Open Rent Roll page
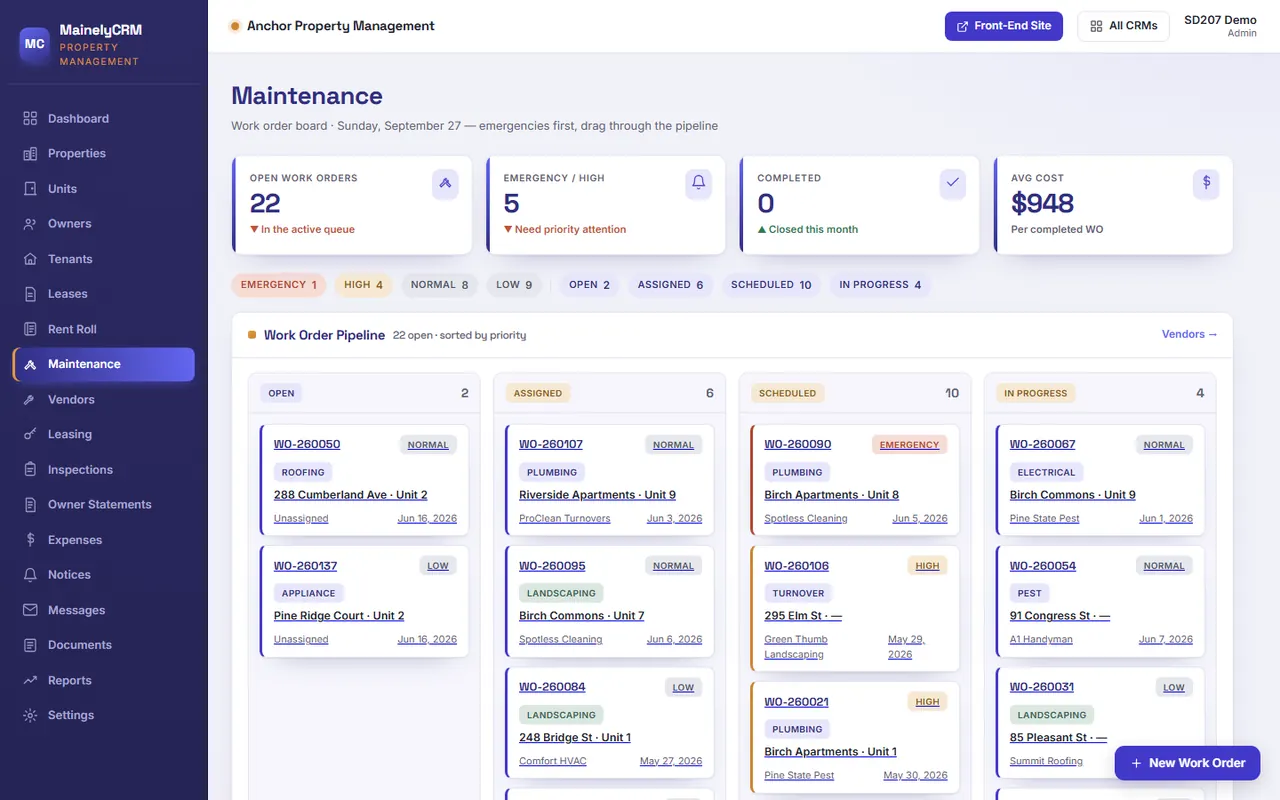 [x=104, y=329]
